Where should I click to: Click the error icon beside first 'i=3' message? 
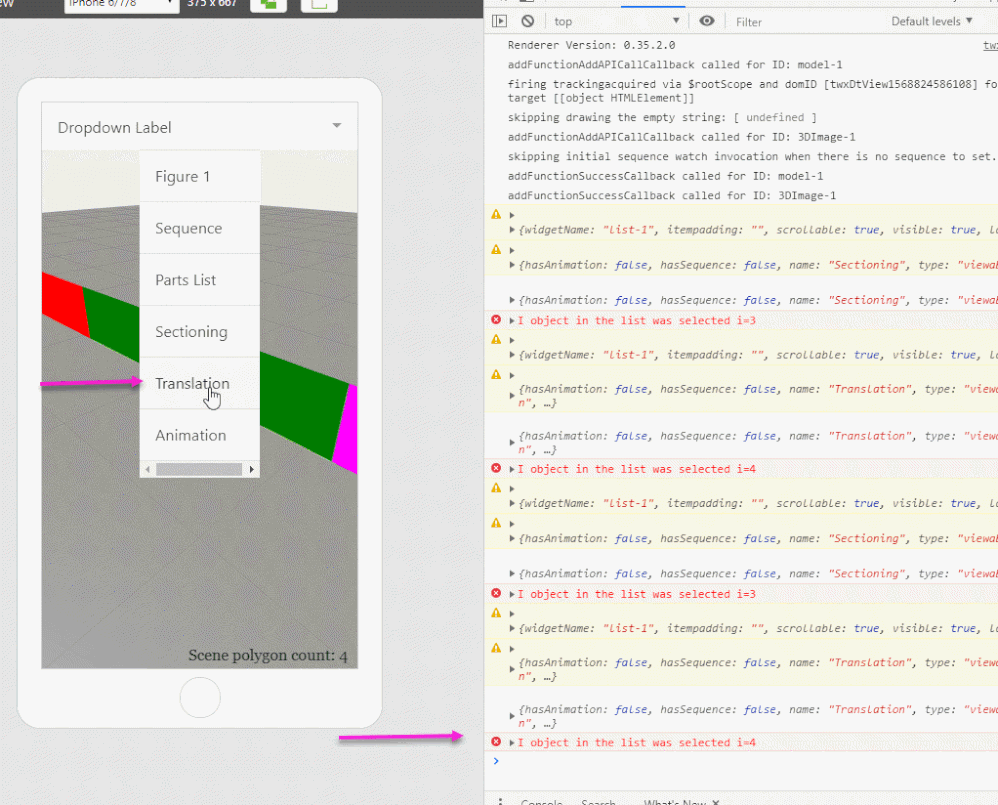(x=496, y=320)
